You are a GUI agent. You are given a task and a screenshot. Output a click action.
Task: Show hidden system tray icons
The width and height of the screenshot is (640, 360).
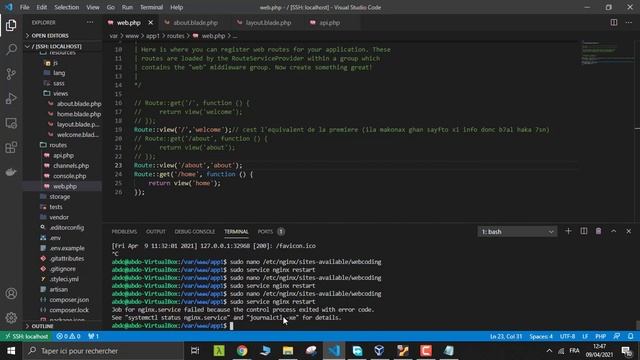tap(549, 351)
